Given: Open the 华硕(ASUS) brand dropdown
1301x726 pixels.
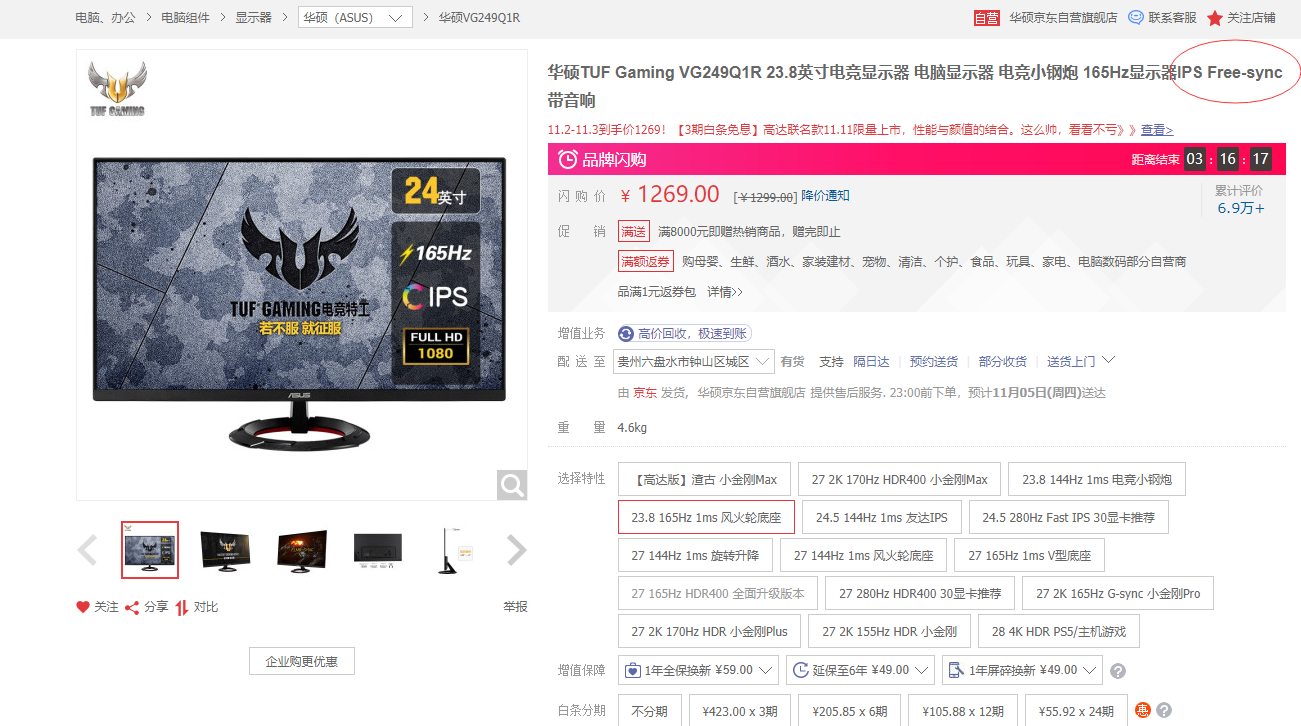Looking at the screenshot, I should (355, 18).
